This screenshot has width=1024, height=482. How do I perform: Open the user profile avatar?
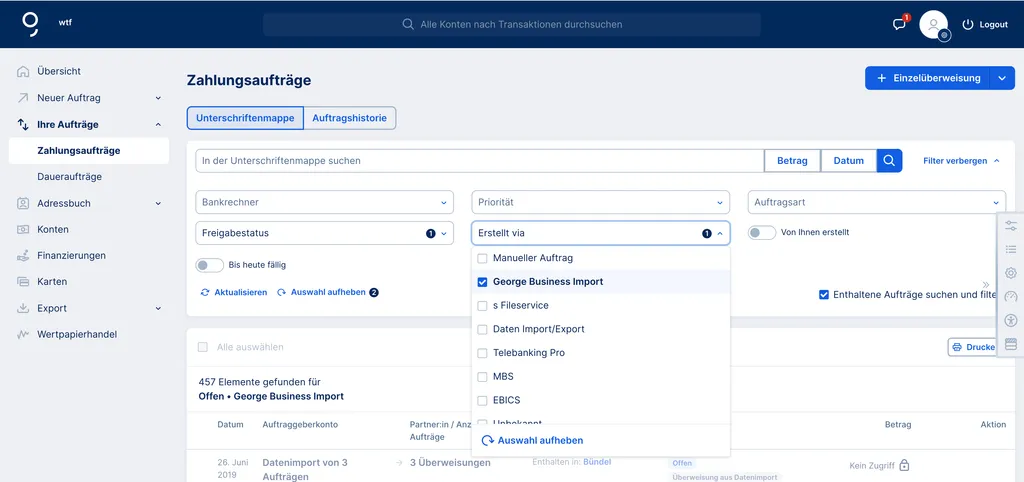click(x=933, y=25)
